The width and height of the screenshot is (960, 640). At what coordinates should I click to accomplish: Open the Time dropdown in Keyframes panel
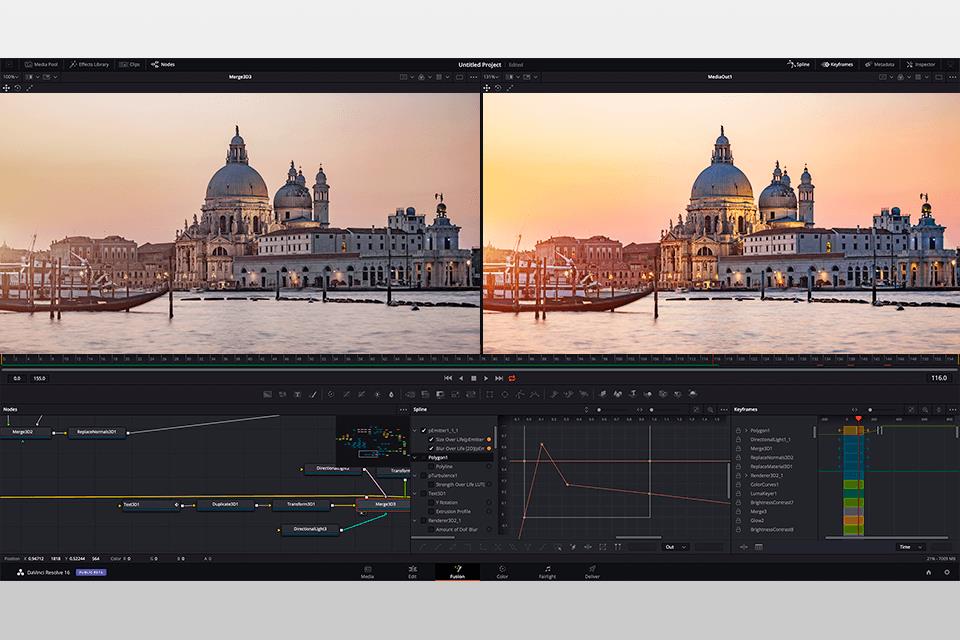[x=909, y=547]
